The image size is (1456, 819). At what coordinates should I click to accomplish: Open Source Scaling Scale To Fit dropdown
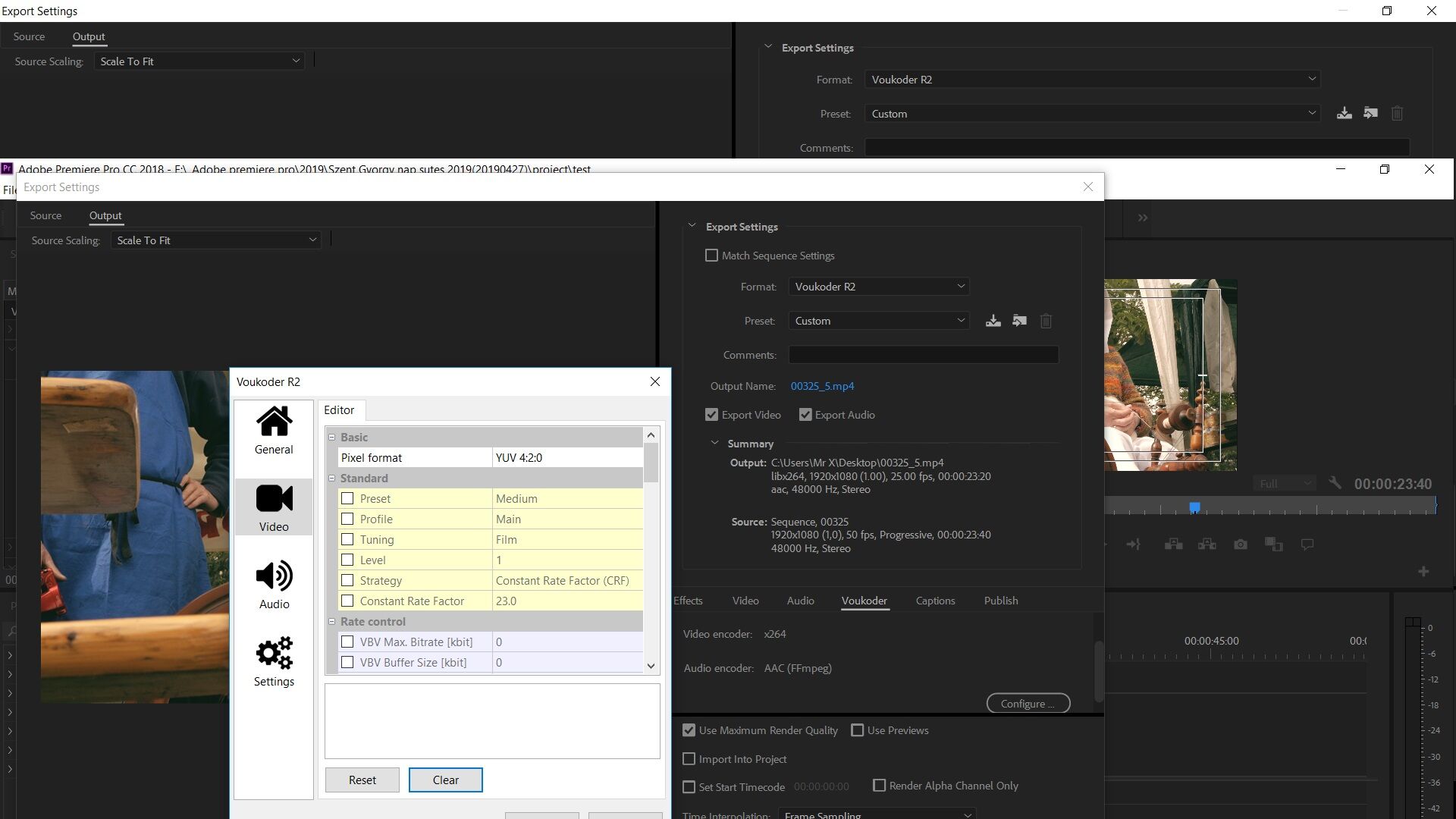click(216, 240)
